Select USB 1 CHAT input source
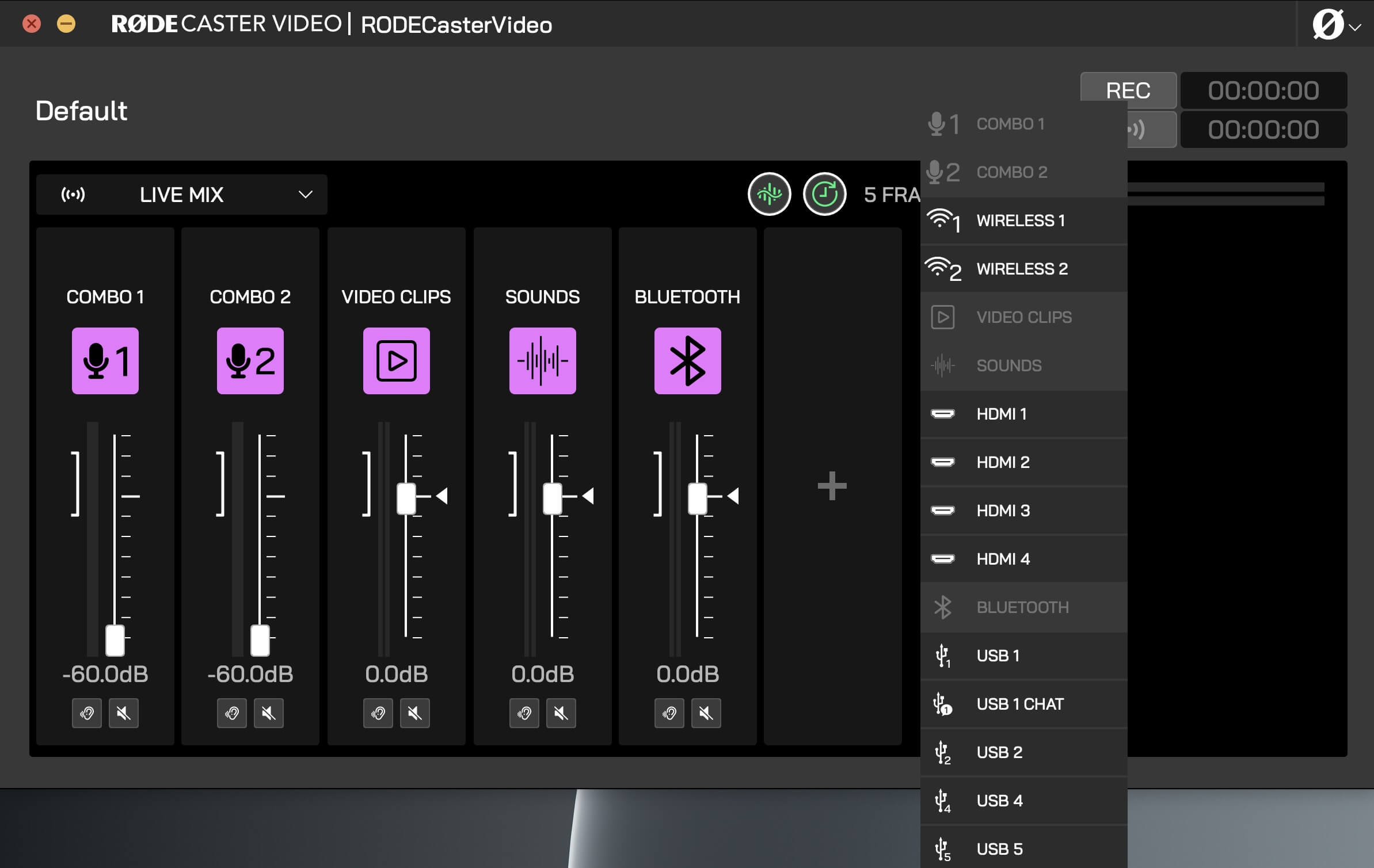The width and height of the screenshot is (1374, 868). [x=1020, y=704]
